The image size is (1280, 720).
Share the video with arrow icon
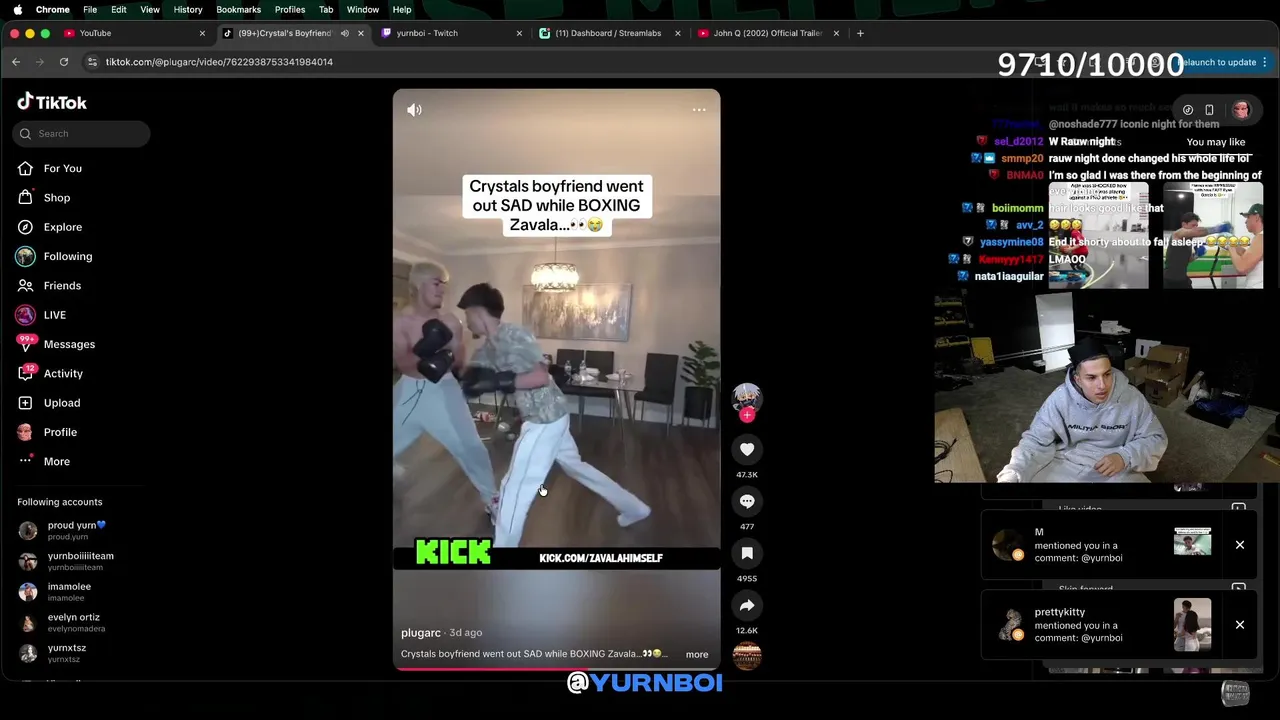(x=747, y=606)
